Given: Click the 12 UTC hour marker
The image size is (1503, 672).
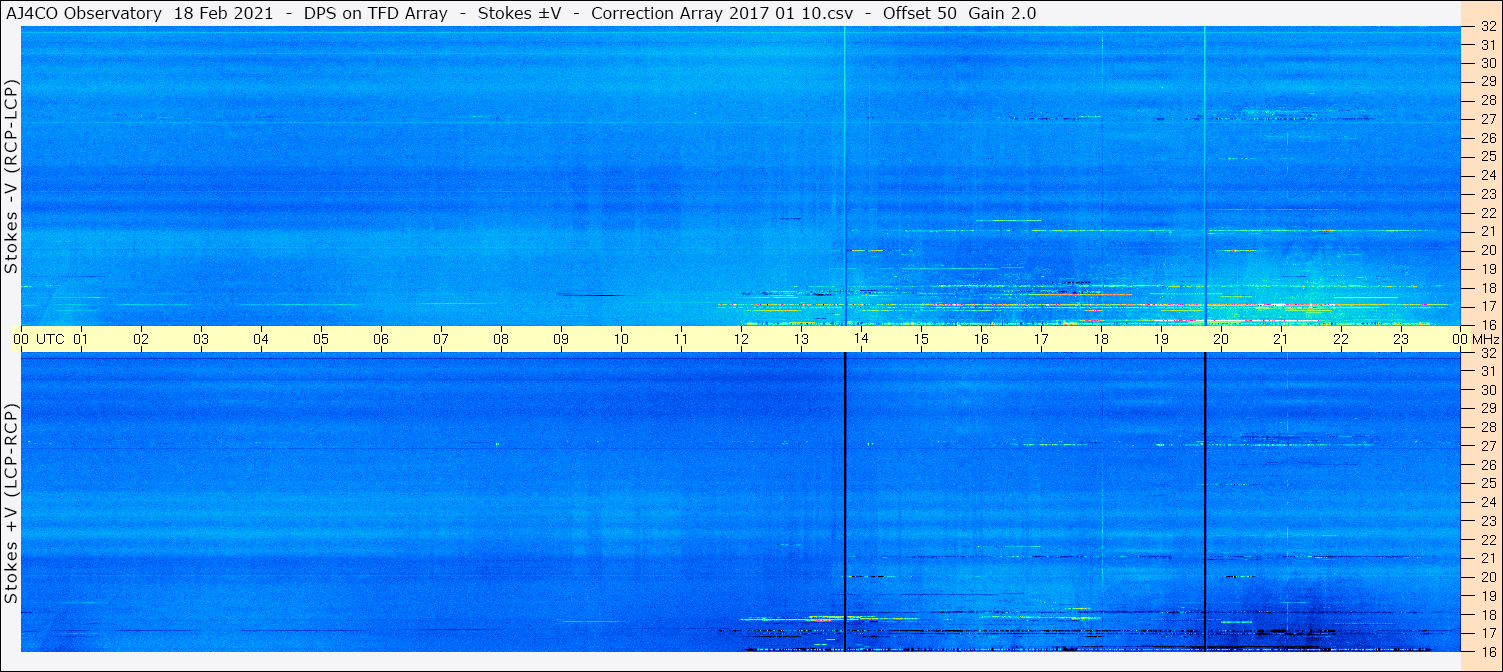Looking at the screenshot, I should tap(741, 339).
